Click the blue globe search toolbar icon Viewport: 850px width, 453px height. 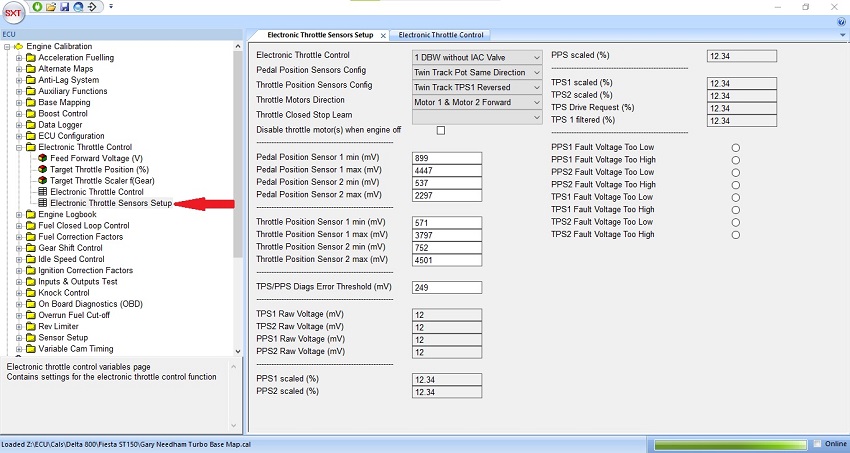click(78, 7)
